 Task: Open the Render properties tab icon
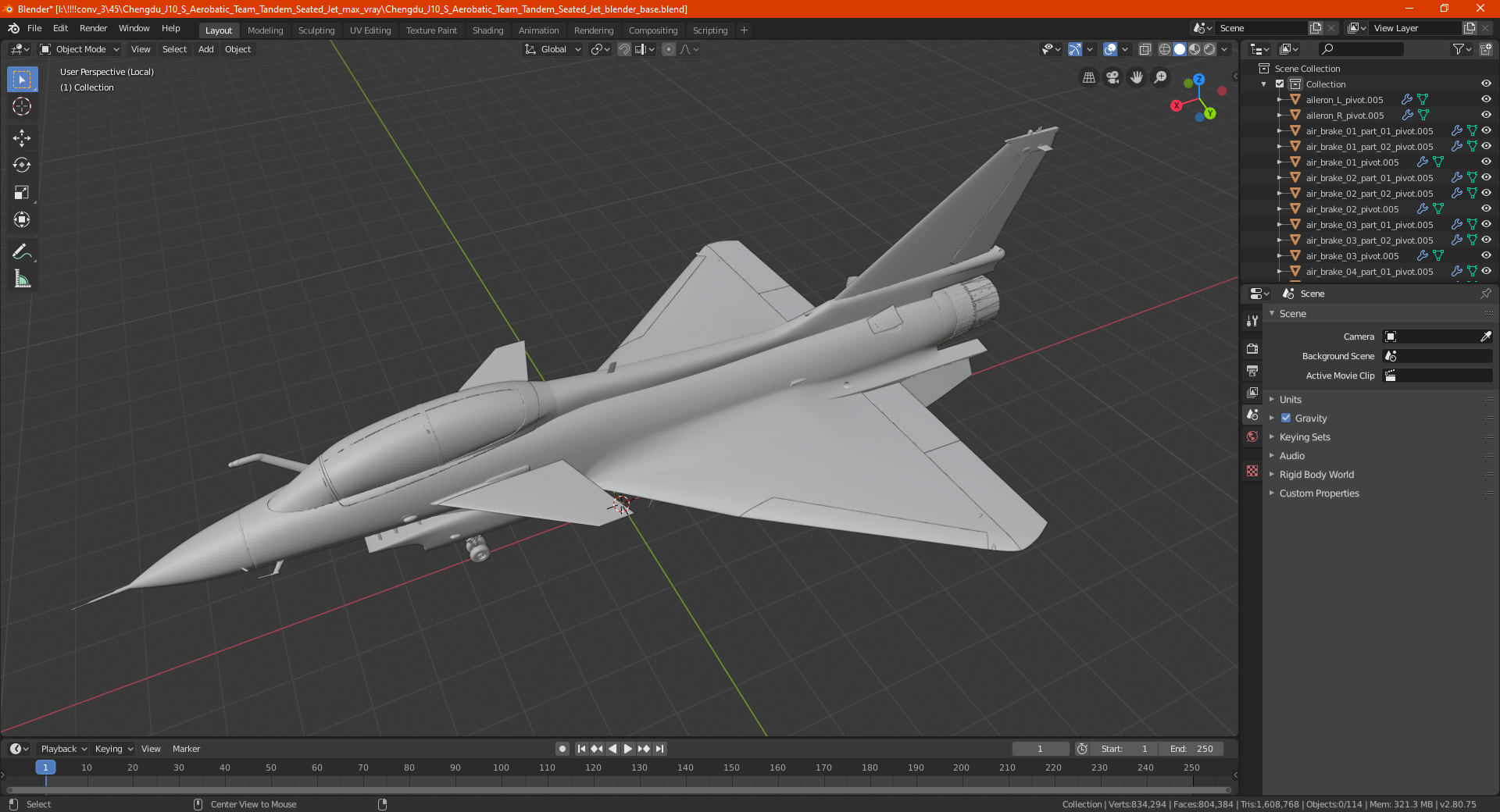[1252, 348]
